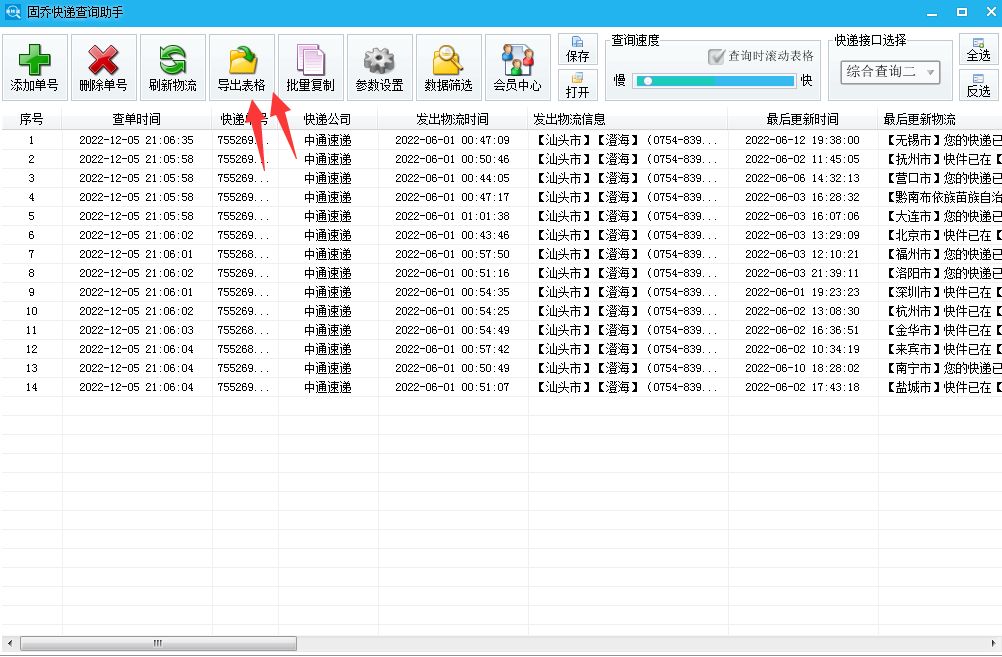Enable the 查询时滚动表格 scroll checkbox
This screenshot has height=657, width=1002.
(x=717, y=57)
